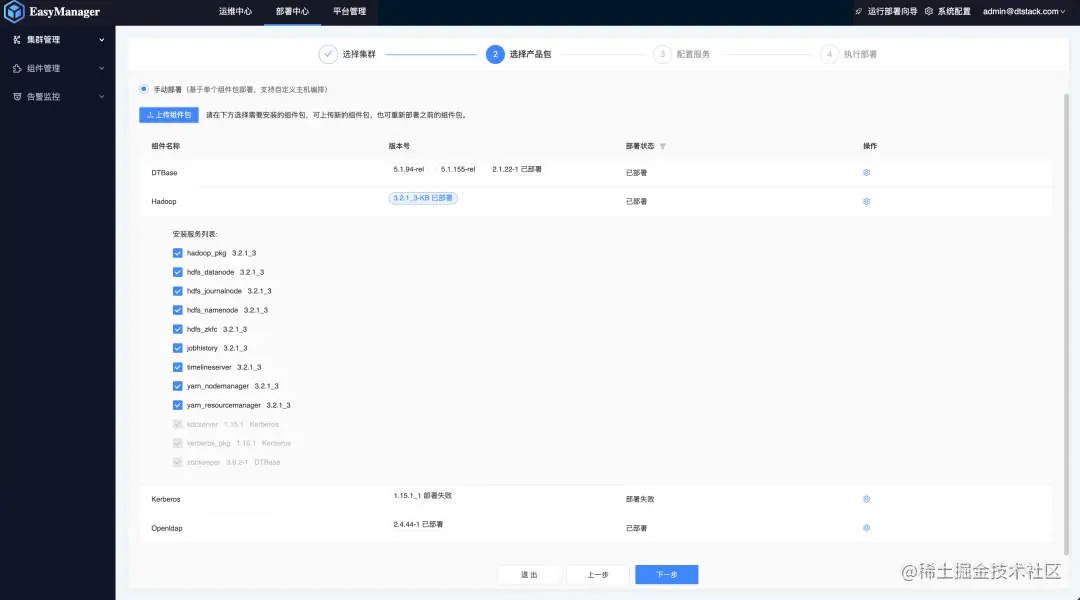
Task: Expand the cluster management sidebar chevron
Action: 102,40
